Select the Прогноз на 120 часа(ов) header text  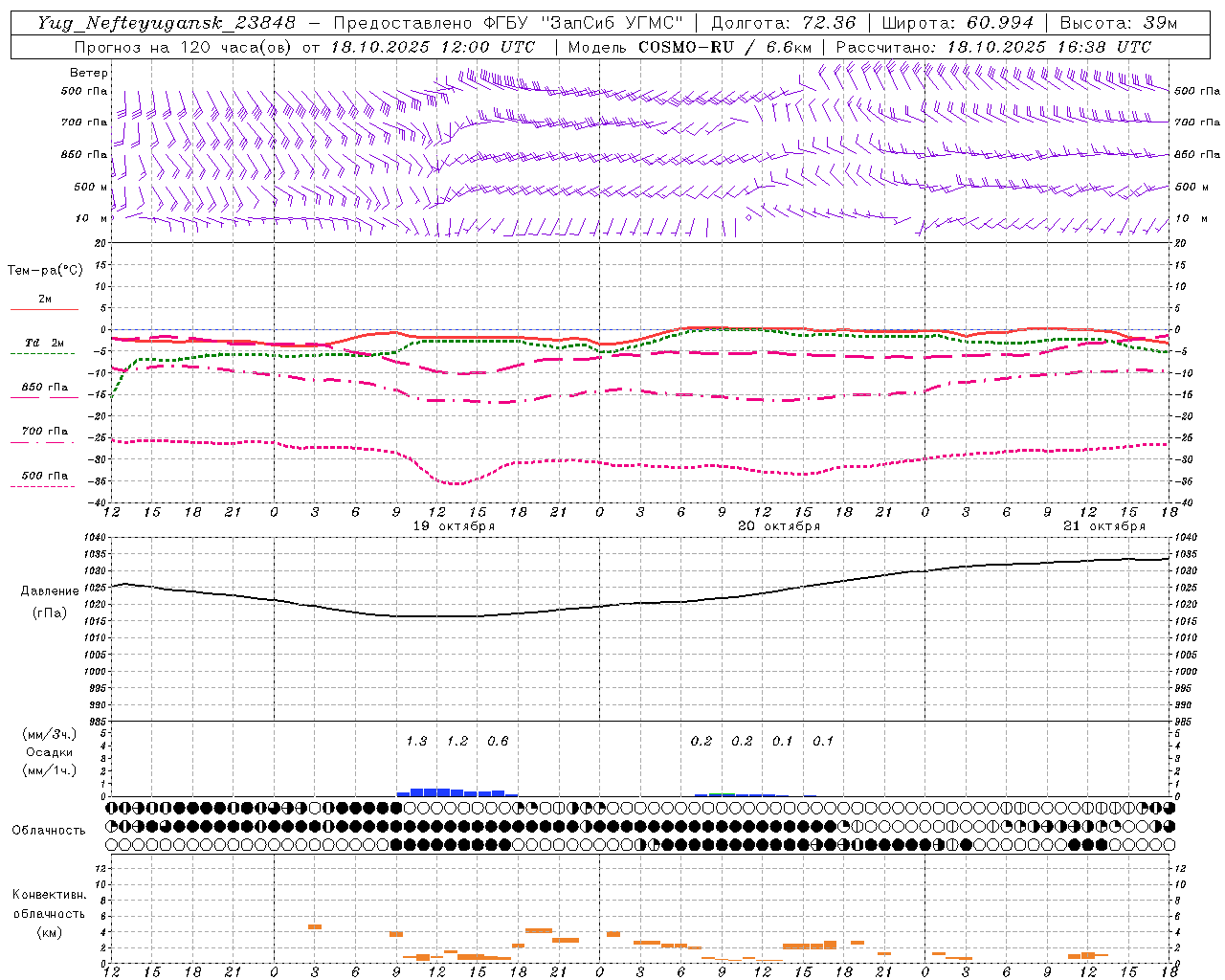click(305, 47)
